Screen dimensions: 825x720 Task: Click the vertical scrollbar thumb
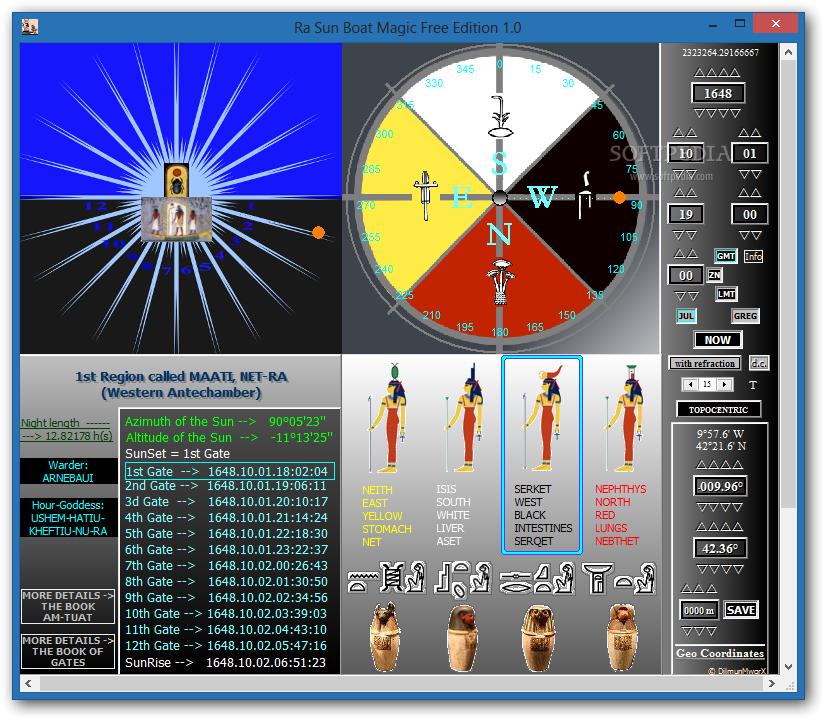pyautogui.click(x=788, y=284)
